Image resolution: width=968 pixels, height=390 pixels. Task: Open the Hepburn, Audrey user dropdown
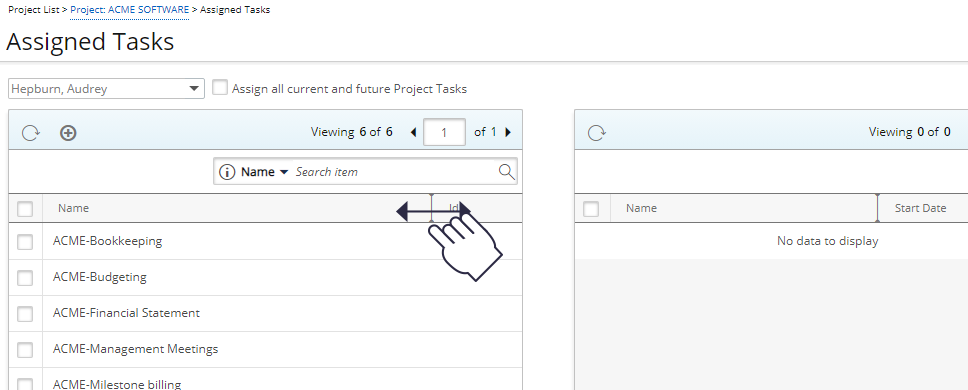click(106, 89)
